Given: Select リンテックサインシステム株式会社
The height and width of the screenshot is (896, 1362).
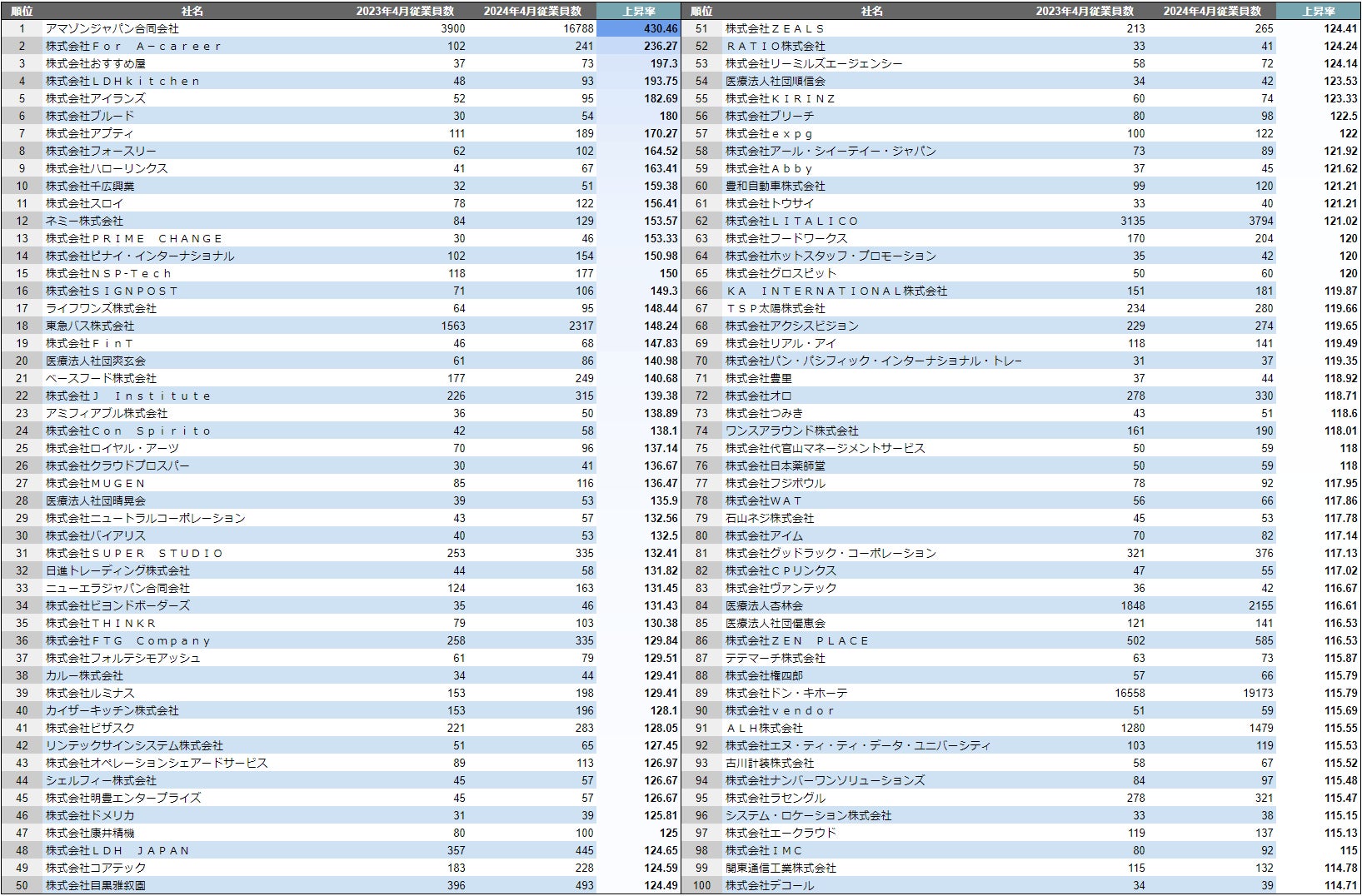Looking at the screenshot, I should [x=134, y=745].
